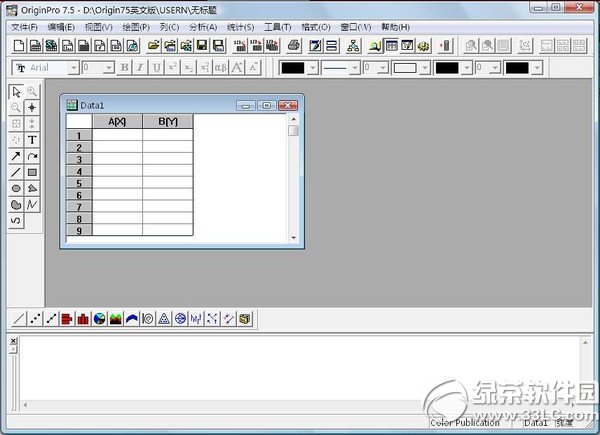Toggle subscript x₂ formatting

(189, 68)
